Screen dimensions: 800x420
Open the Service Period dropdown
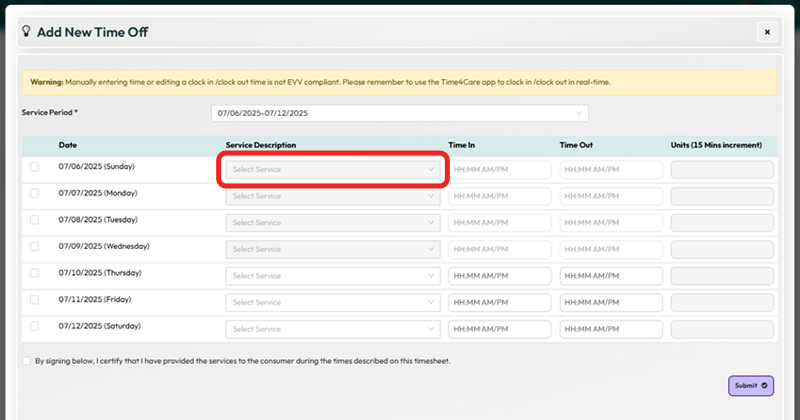[x=399, y=113]
